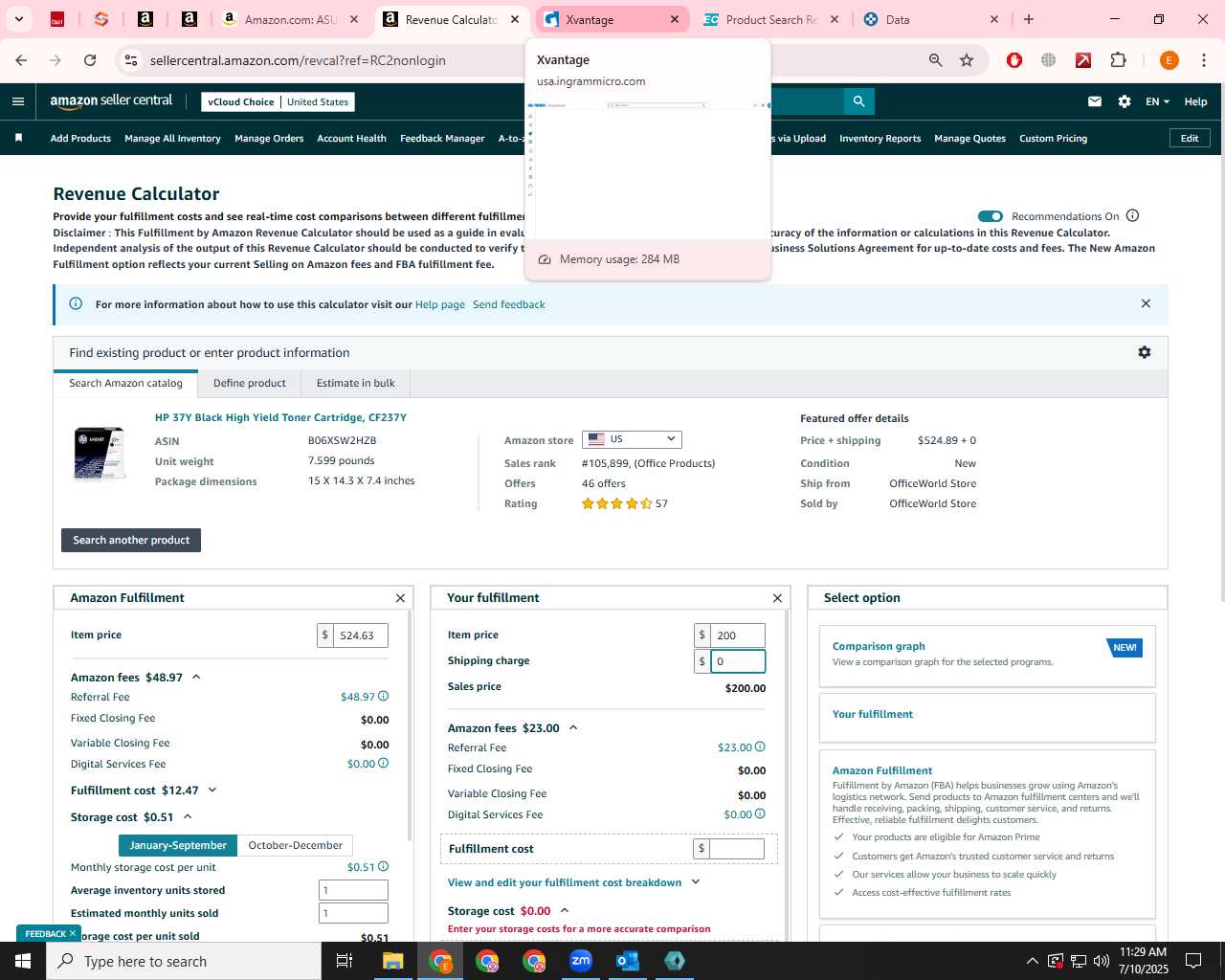Select the January-September storage period
Screen dimensions: 1225x980
pos(178,845)
